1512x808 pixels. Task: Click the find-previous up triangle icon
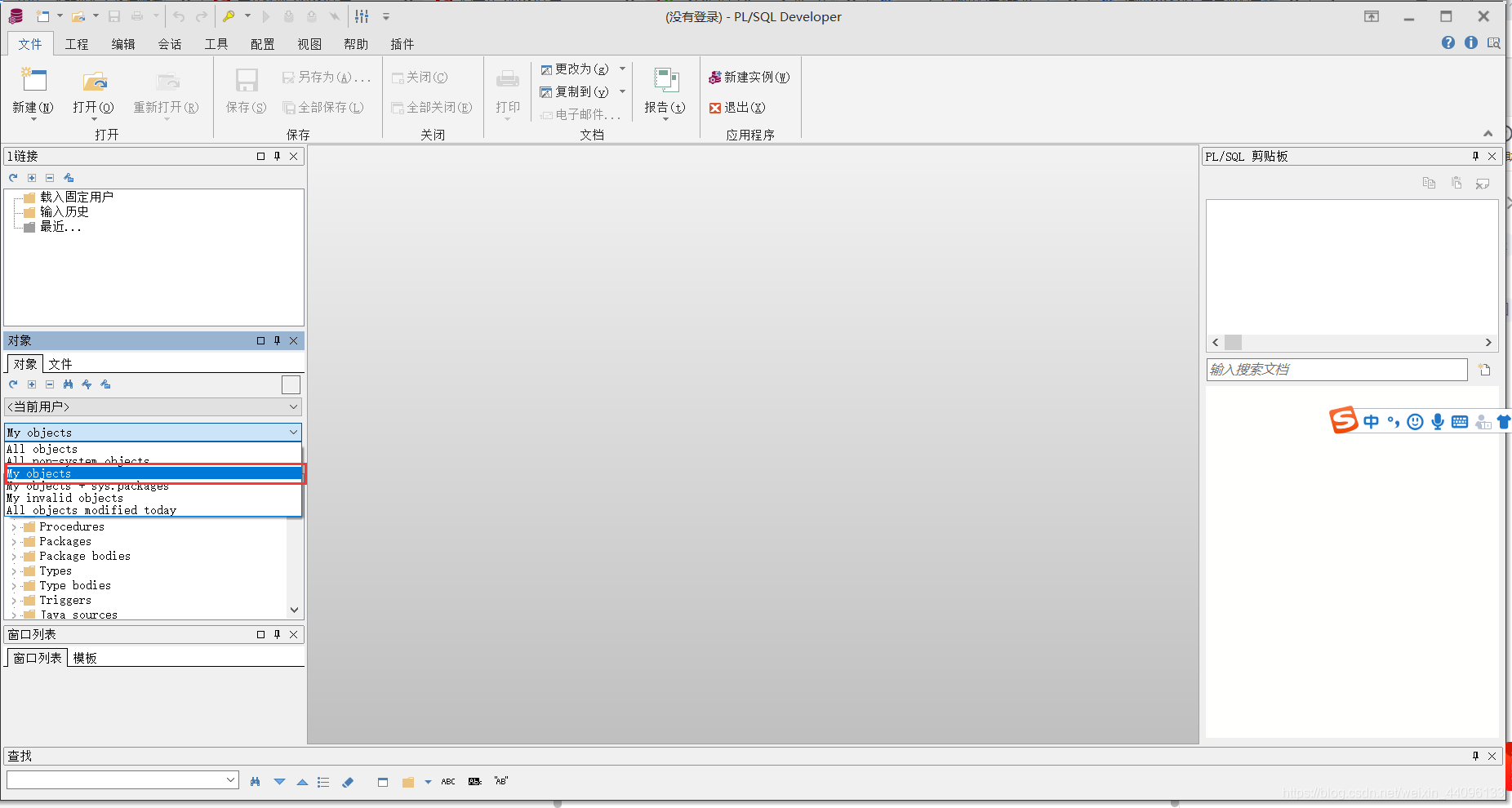click(x=302, y=782)
